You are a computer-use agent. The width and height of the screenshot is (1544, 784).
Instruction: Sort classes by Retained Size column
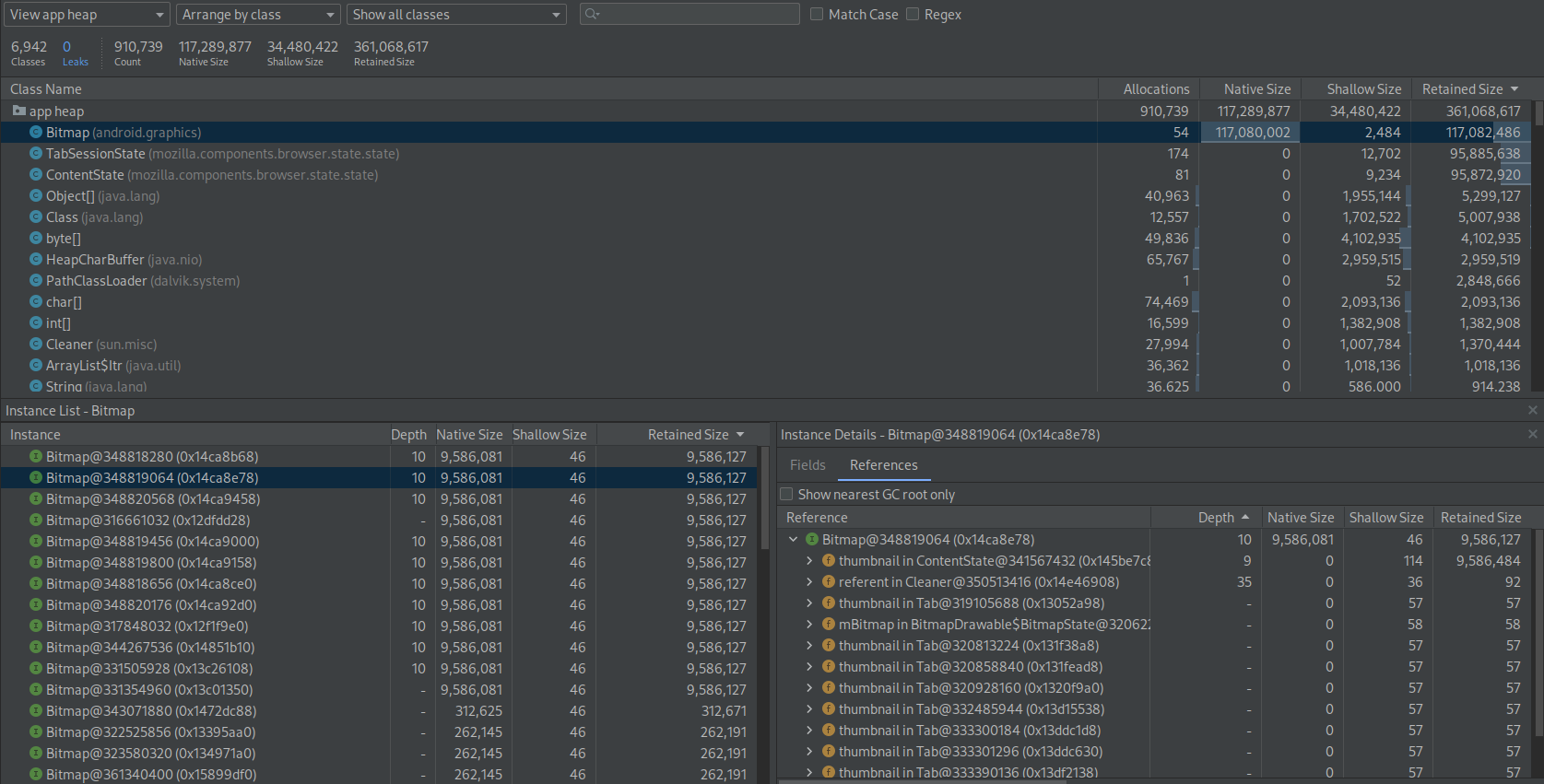1469,88
